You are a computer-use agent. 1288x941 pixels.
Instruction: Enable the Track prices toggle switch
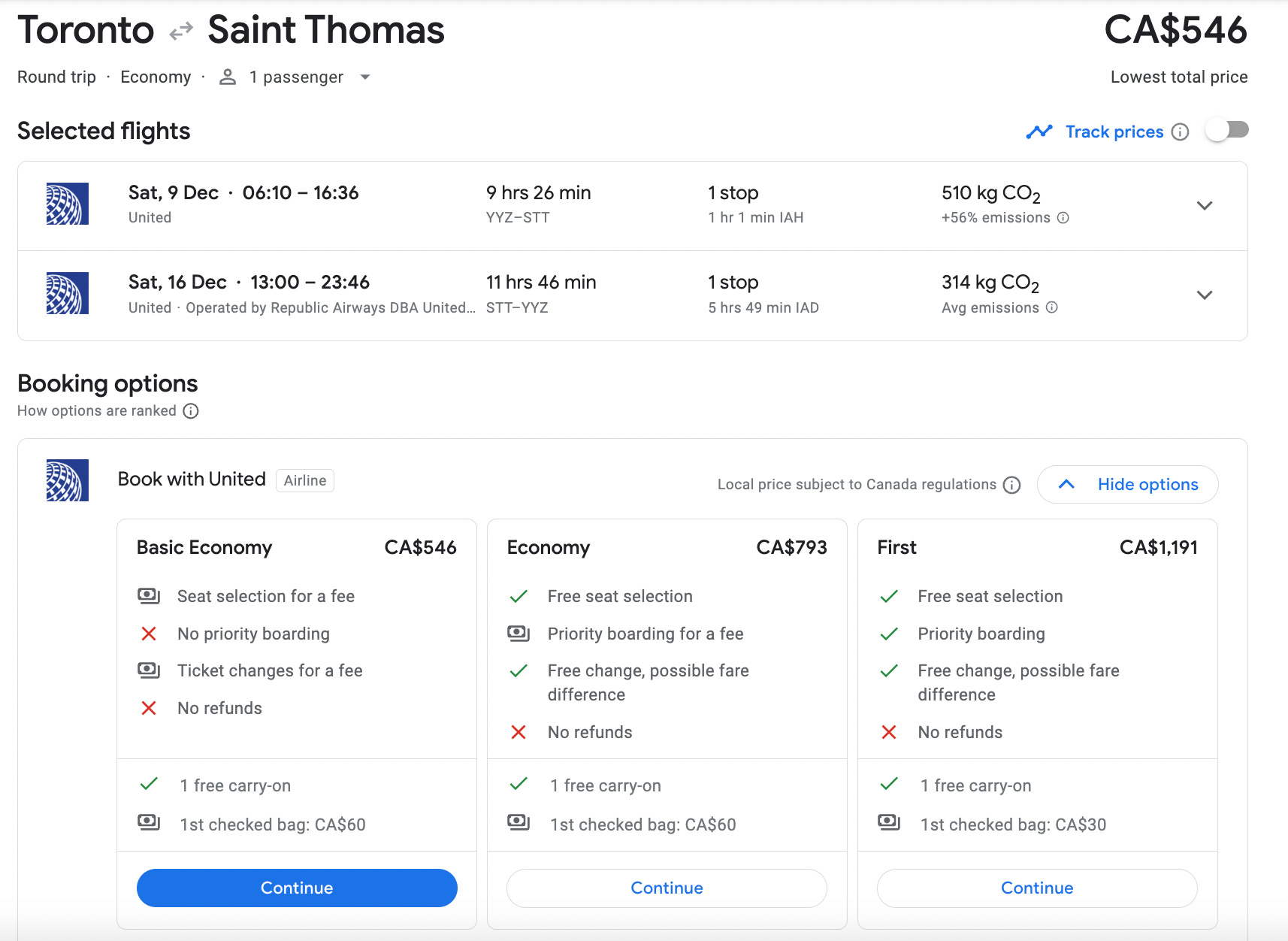coord(1227,130)
